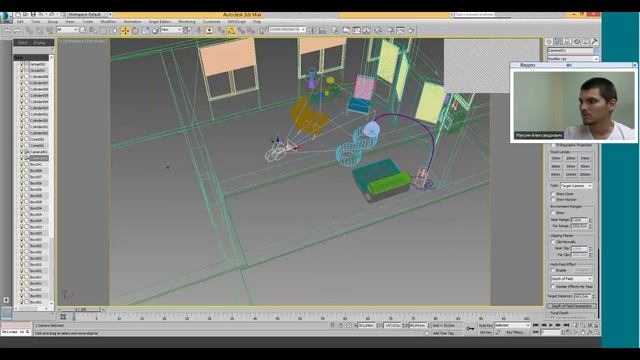
Task: Click the Auto Key button
Action: tap(486, 325)
